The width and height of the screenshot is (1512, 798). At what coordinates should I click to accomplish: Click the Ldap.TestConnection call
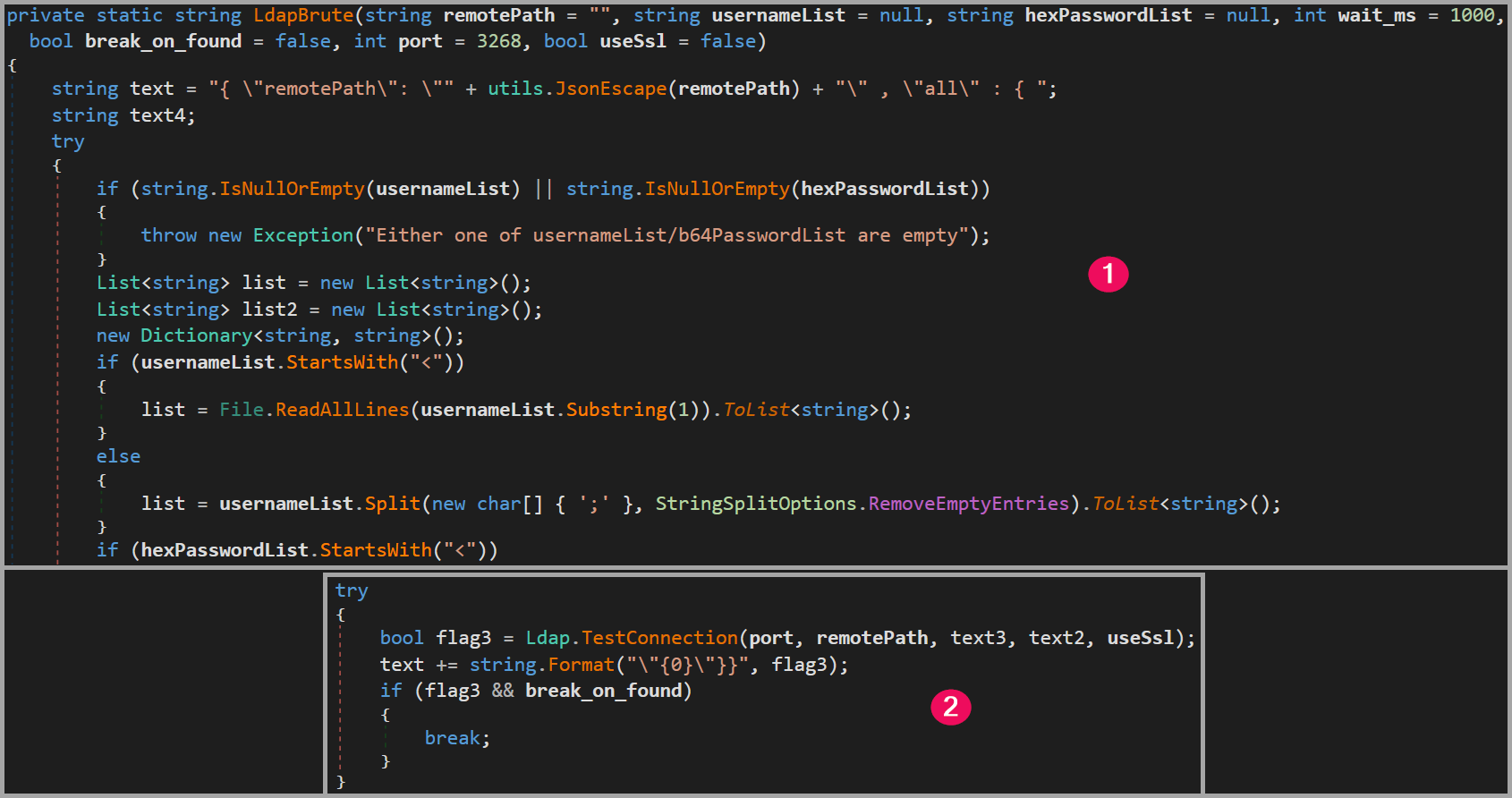[632, 638]
